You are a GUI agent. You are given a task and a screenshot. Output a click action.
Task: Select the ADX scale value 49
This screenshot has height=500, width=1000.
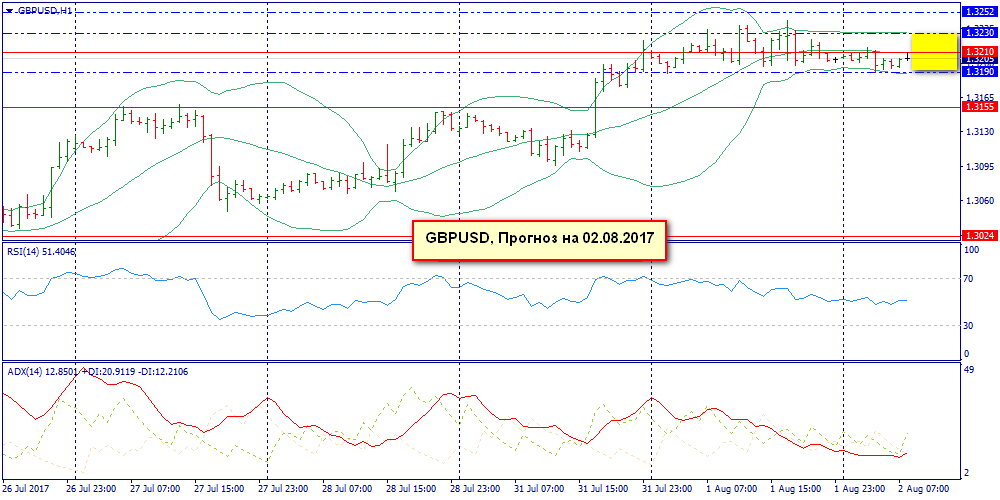[x=968, y=371]
